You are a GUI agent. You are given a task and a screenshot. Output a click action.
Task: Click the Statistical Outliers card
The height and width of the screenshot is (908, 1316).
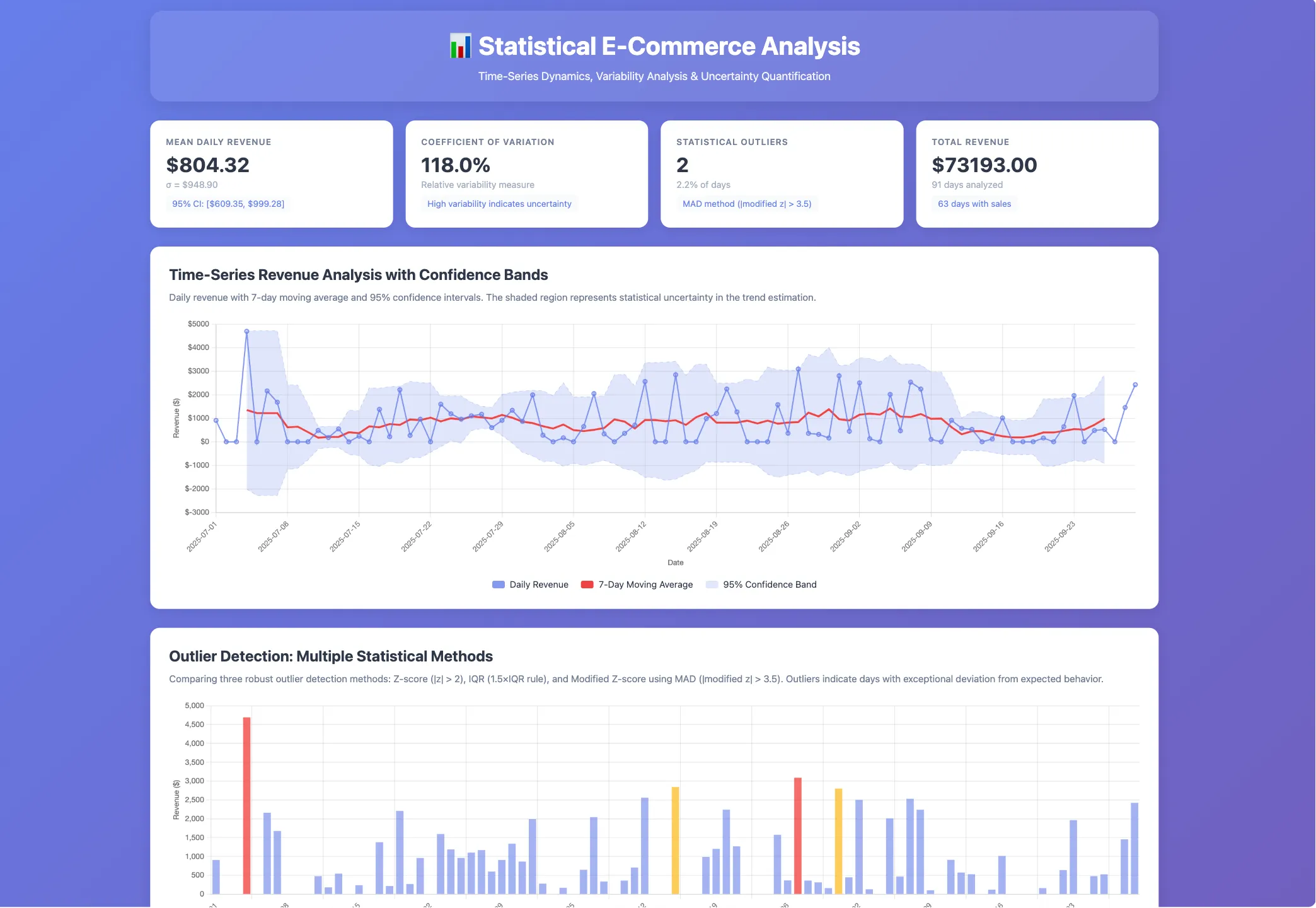click(782, 173)
